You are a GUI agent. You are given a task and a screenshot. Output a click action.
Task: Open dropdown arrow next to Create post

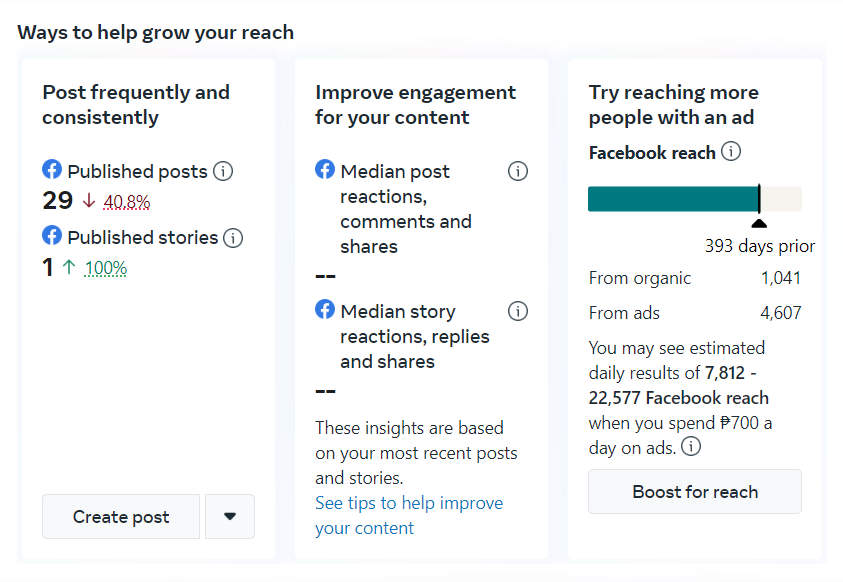tap(230, 517)
